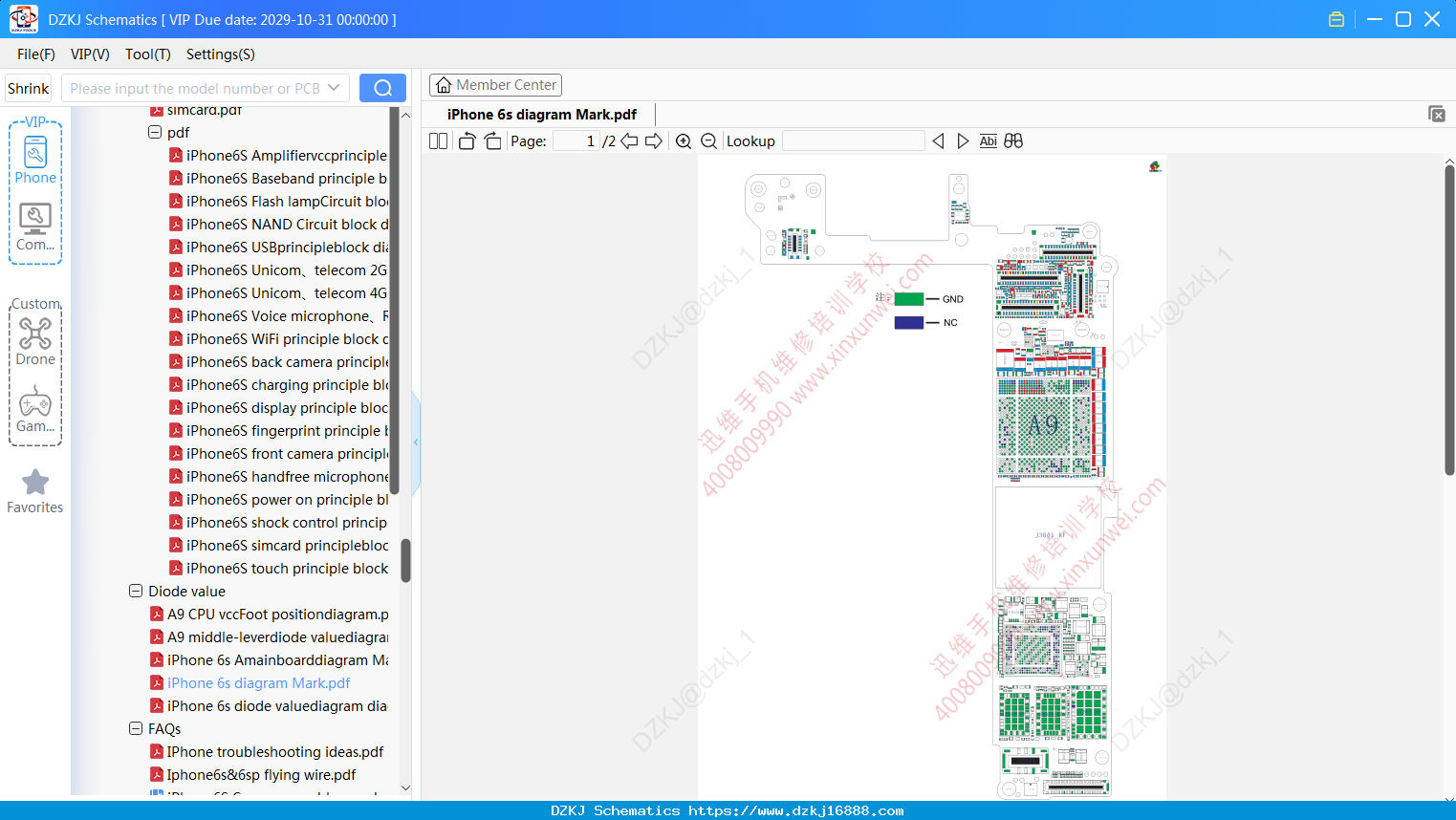This screenshot has width=1456, height=820.
Task: Rotate the page counterclockwise
Action: [467, 141]
